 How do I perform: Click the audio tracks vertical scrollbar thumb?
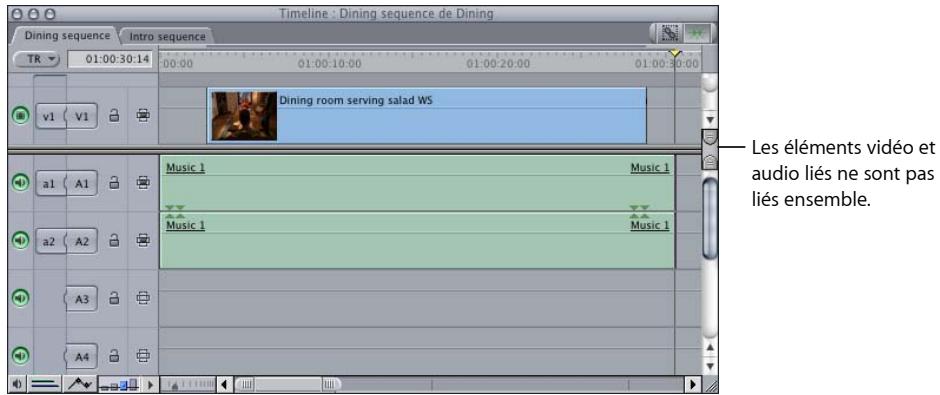pyautogui.click(x=710, y=219)
